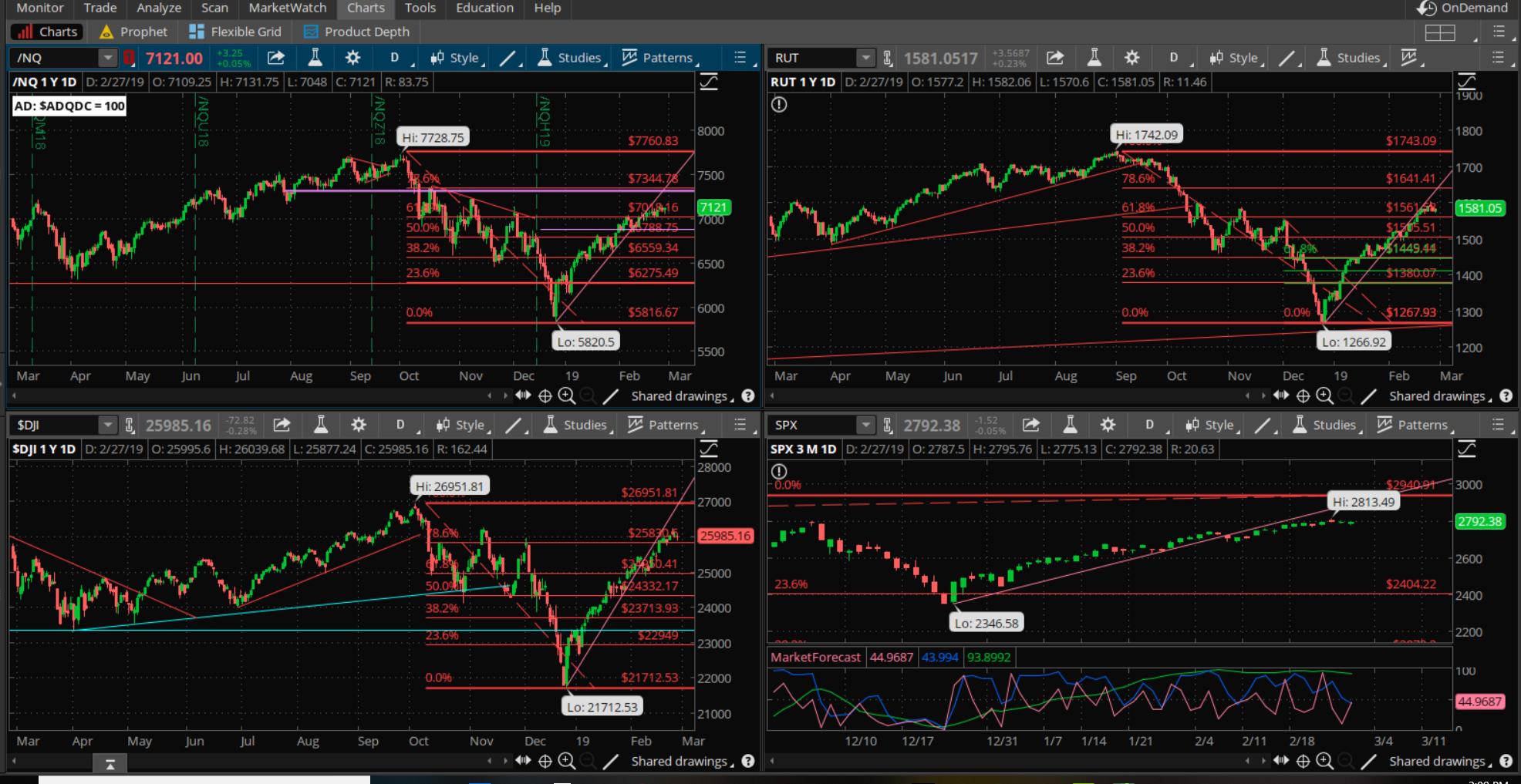Click the link chain icon beside RUT symbol
Viewport: 1521px width, 784px height.
pyautogui.click(x=888, y=58)
